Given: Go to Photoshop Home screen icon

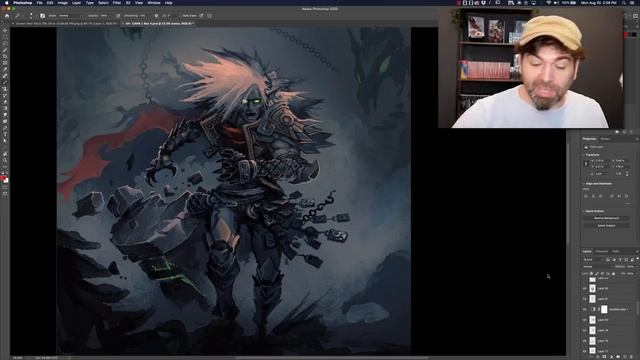Looking at the screenshot, I should 7,16.
